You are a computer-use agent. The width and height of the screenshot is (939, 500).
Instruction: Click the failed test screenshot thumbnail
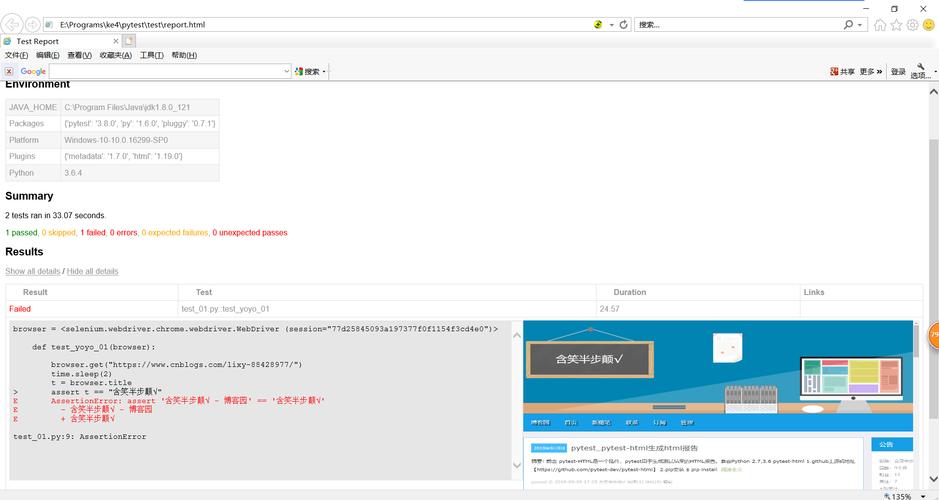718,400
